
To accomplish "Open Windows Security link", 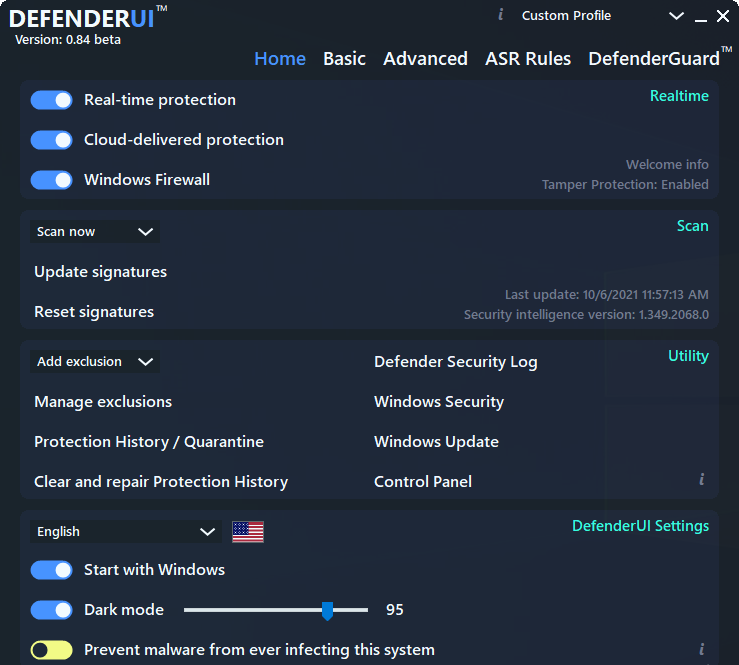I will pyautogui.click(x=439, y=402).
